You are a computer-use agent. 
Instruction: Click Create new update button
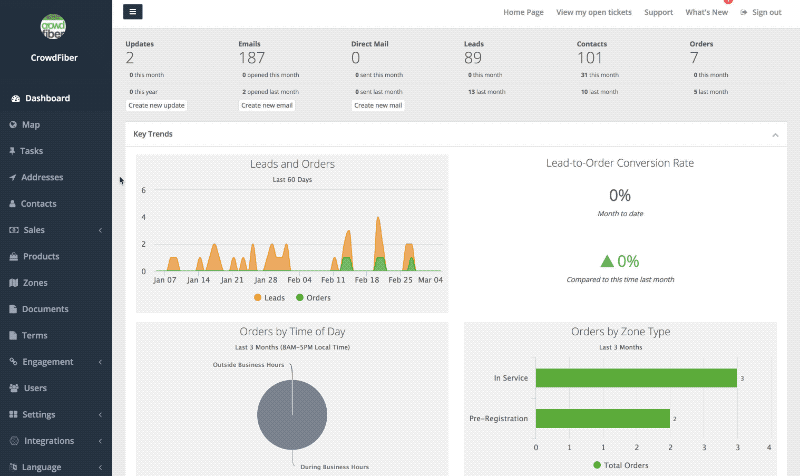(x=156, y=105)
